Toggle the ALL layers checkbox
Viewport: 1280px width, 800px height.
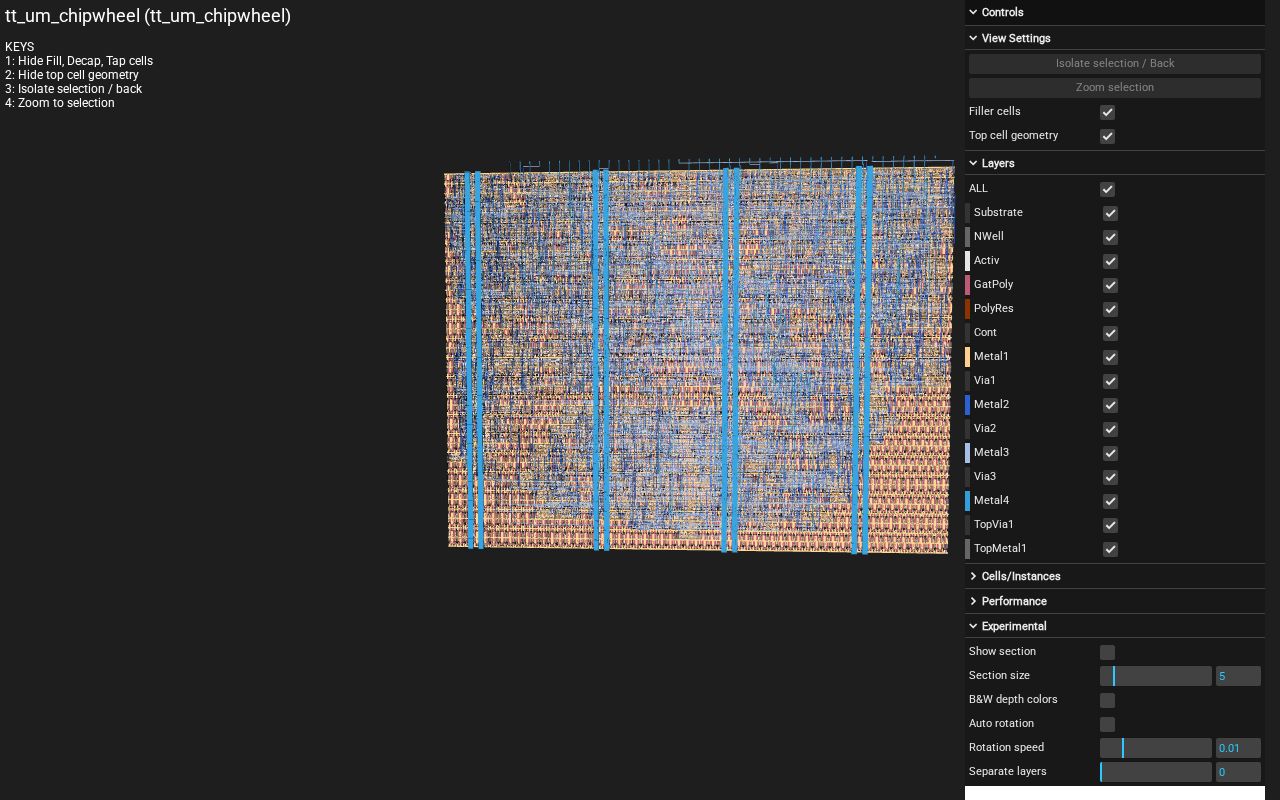click(1107, 189)
